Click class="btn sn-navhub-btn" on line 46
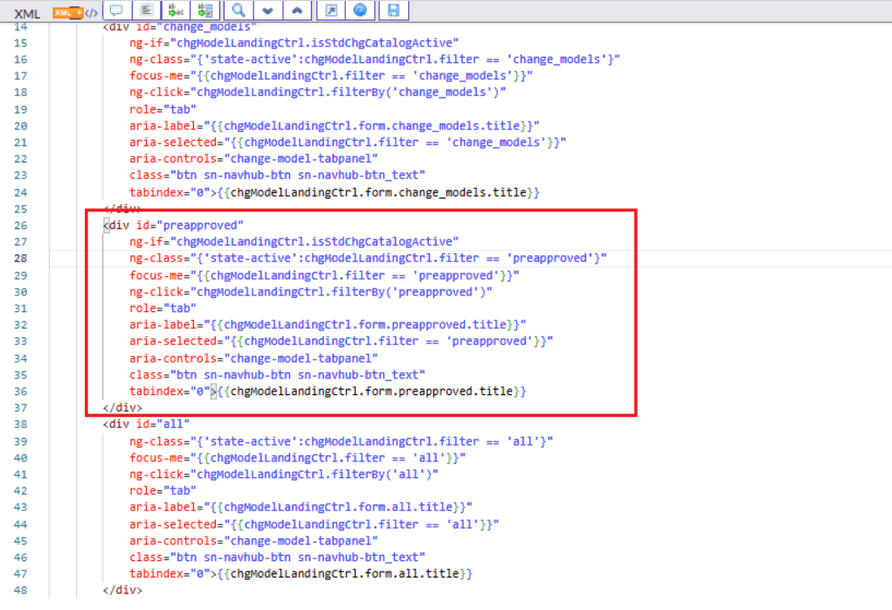Image resolution: width=892 pixels, height=610 pixels. tap(277, 558)
